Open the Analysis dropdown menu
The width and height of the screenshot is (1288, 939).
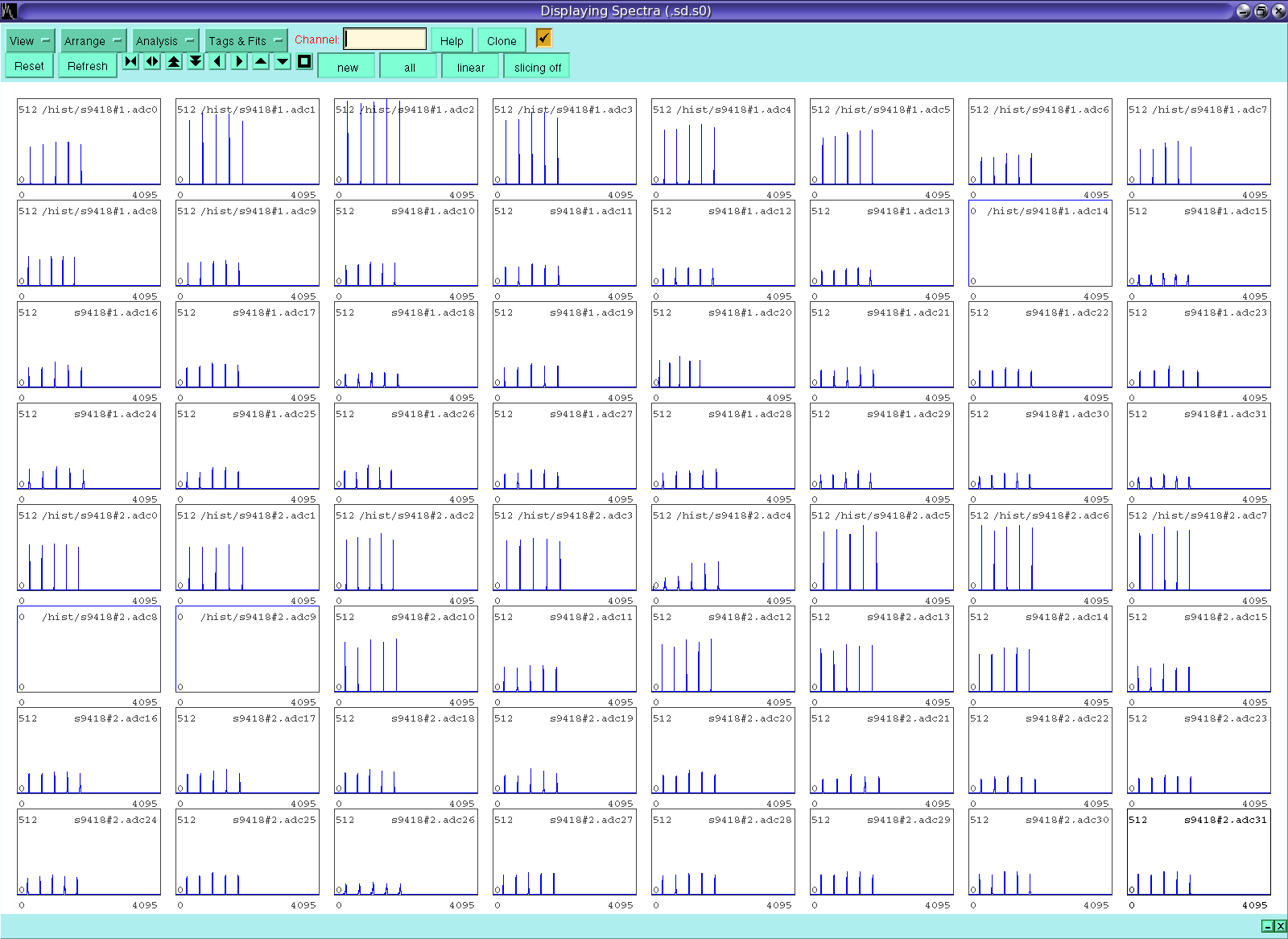(165, 40)
